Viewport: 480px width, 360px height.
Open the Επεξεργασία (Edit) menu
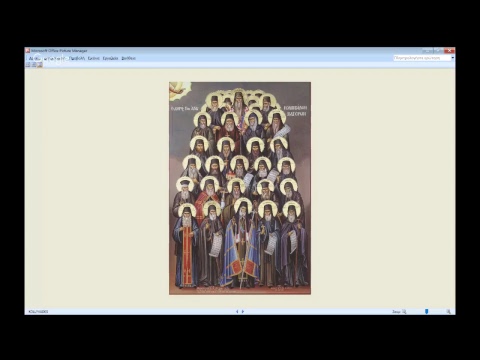(x=55, y=58)
